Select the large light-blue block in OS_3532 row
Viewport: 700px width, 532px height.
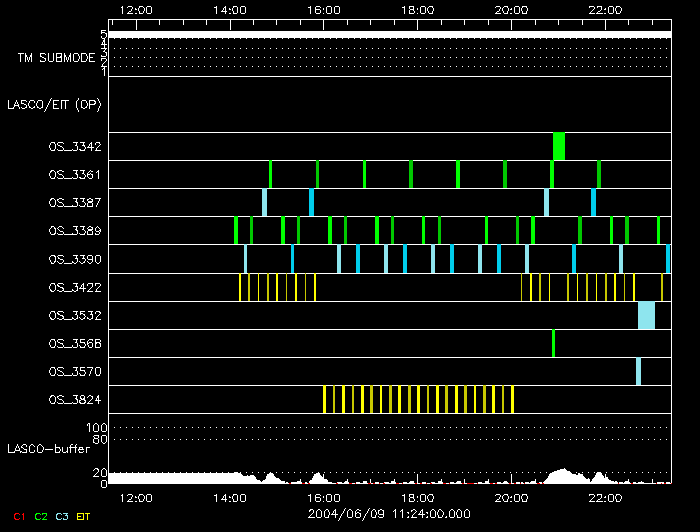click(x=646, y=315)
